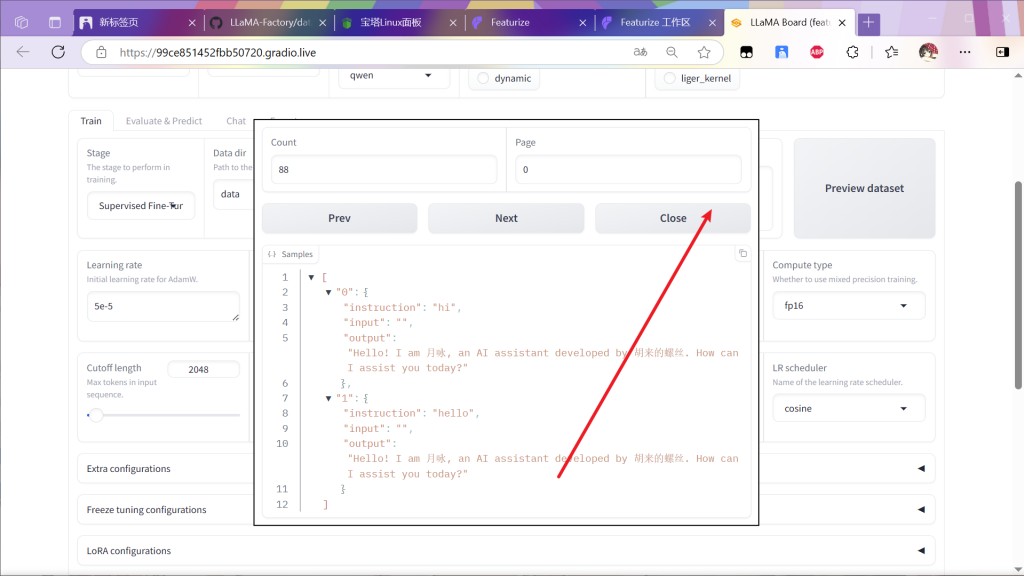This screenshot has width=1024, height=576.
Task: Close the 宝塔Linux面板 tab
Action: (453, 23)
